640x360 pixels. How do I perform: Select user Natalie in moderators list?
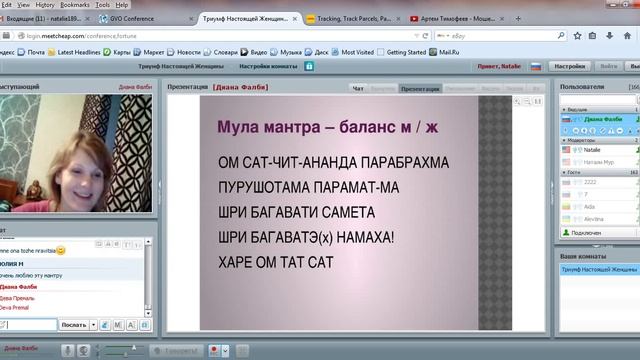click(x=599, y=150)
